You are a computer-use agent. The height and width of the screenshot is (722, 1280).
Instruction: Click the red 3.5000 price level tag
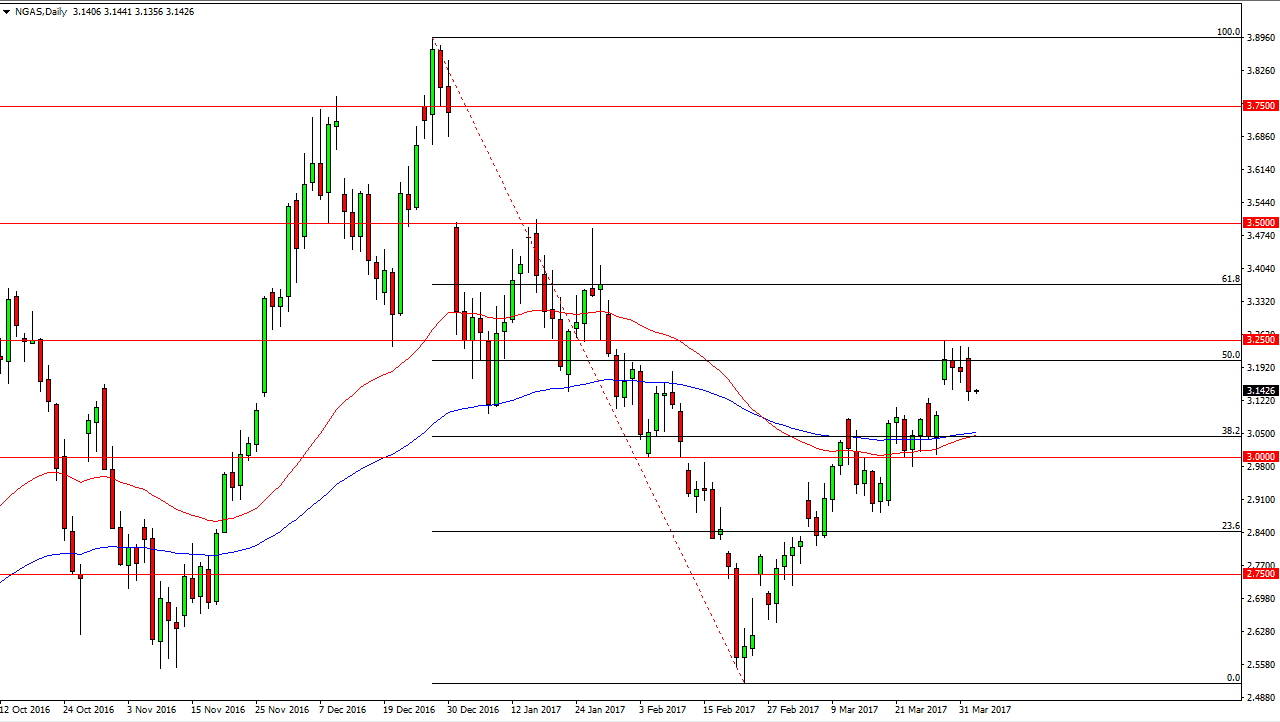pos(1260,223)
